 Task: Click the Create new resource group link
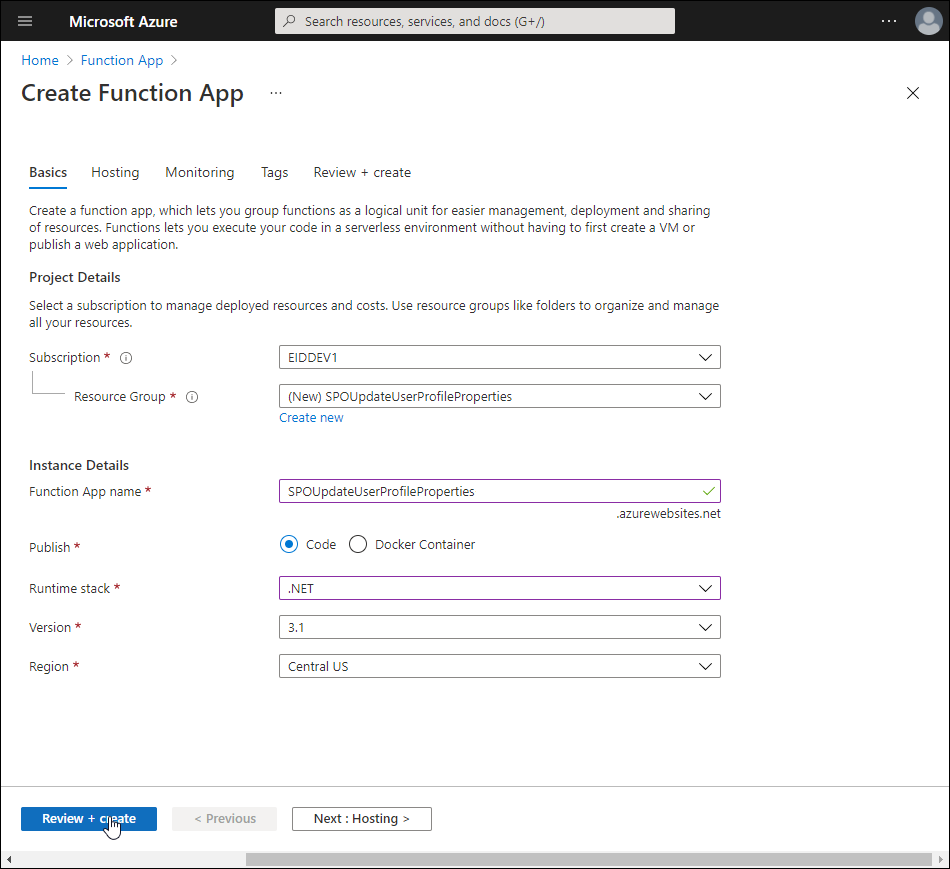pos(311,418)
